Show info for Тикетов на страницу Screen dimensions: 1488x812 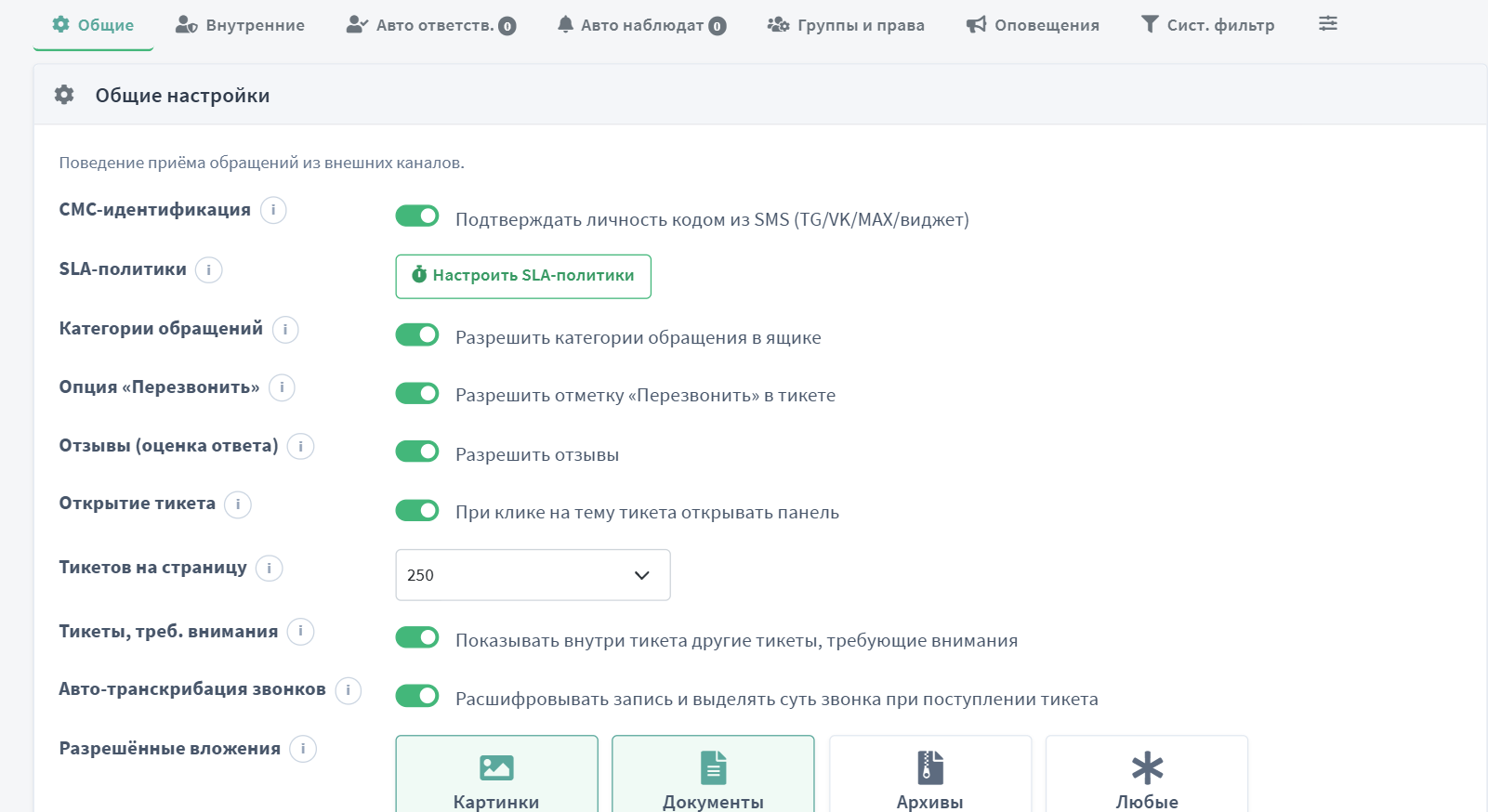270,568
